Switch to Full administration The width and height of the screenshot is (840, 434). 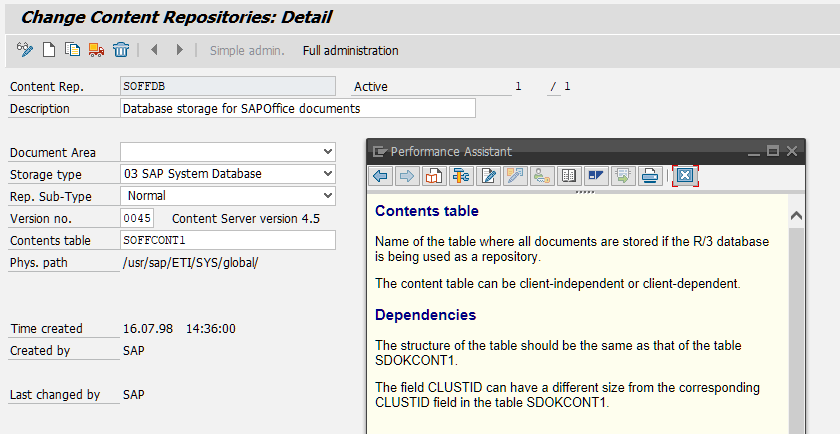(x=350, y=50)
